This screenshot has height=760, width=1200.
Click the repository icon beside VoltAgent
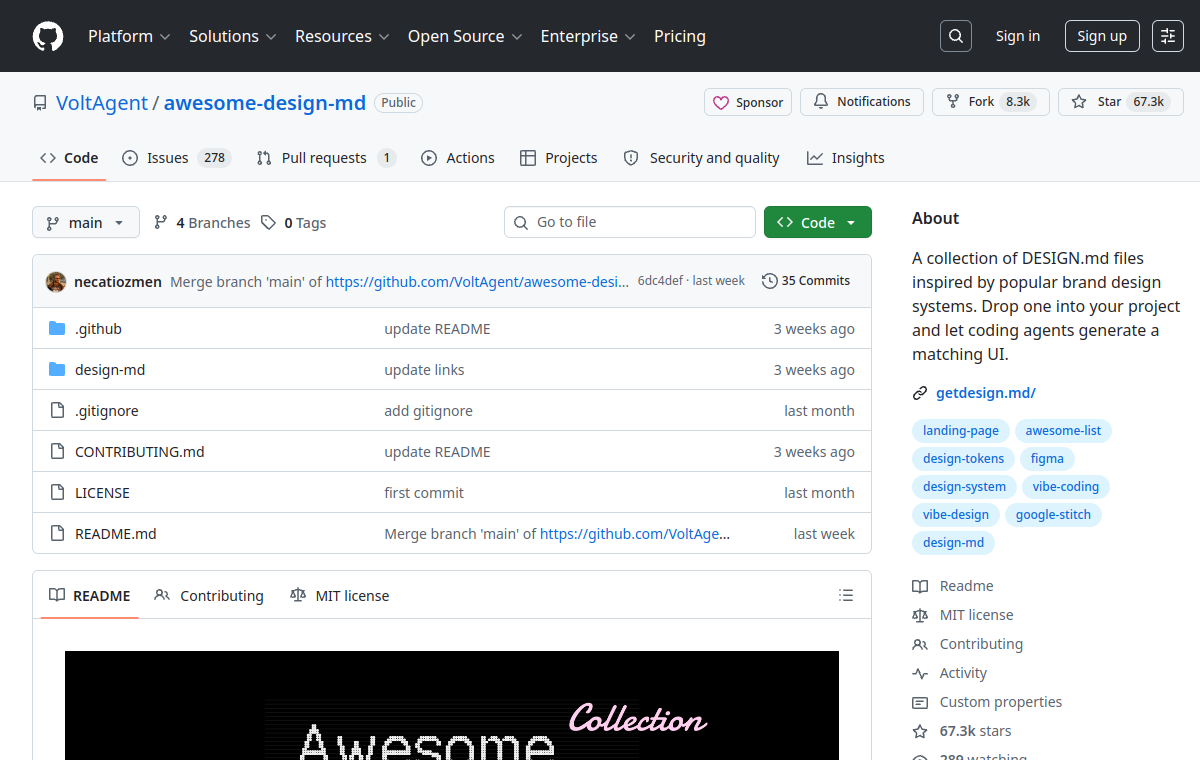click(40, 103)
